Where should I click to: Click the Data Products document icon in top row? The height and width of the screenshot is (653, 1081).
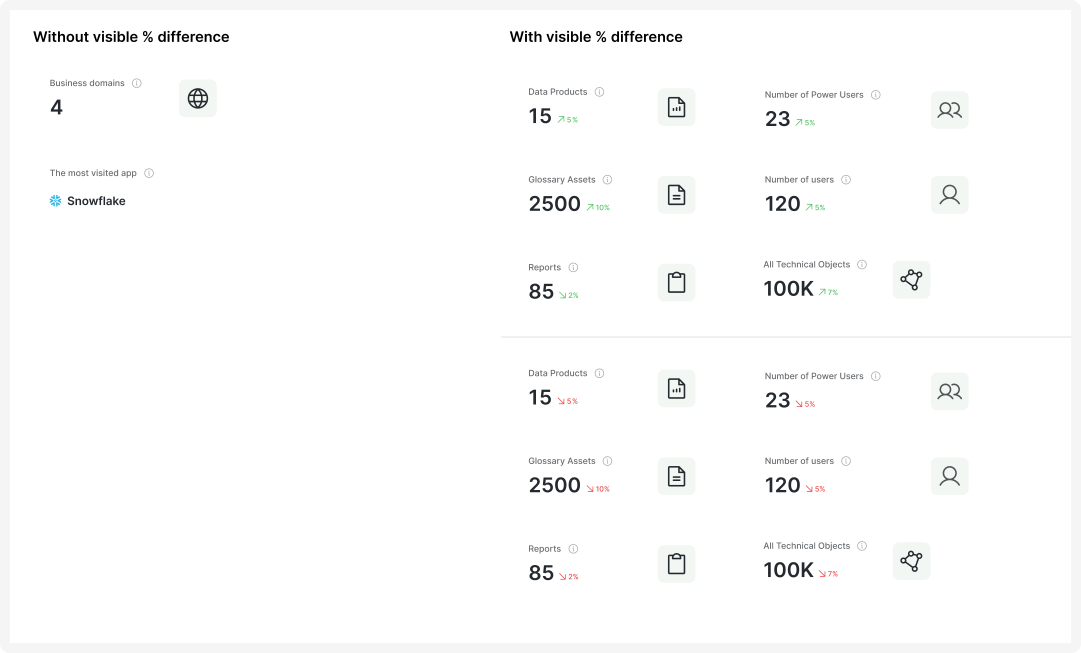click(x=676, y=106)
